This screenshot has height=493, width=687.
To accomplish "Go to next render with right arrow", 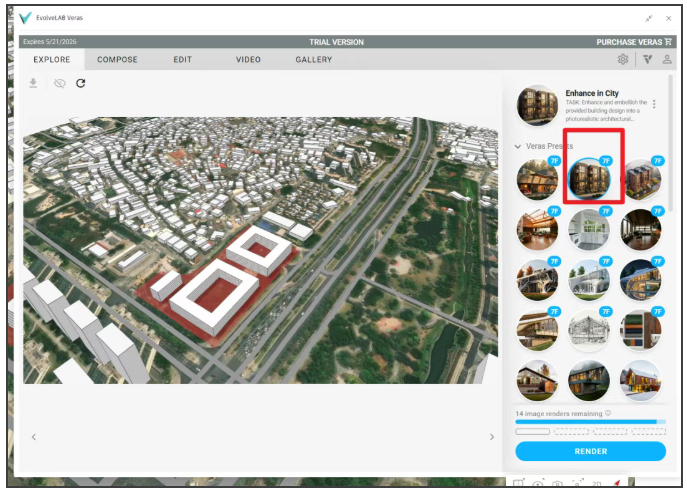I will click(x=492, y=436).
